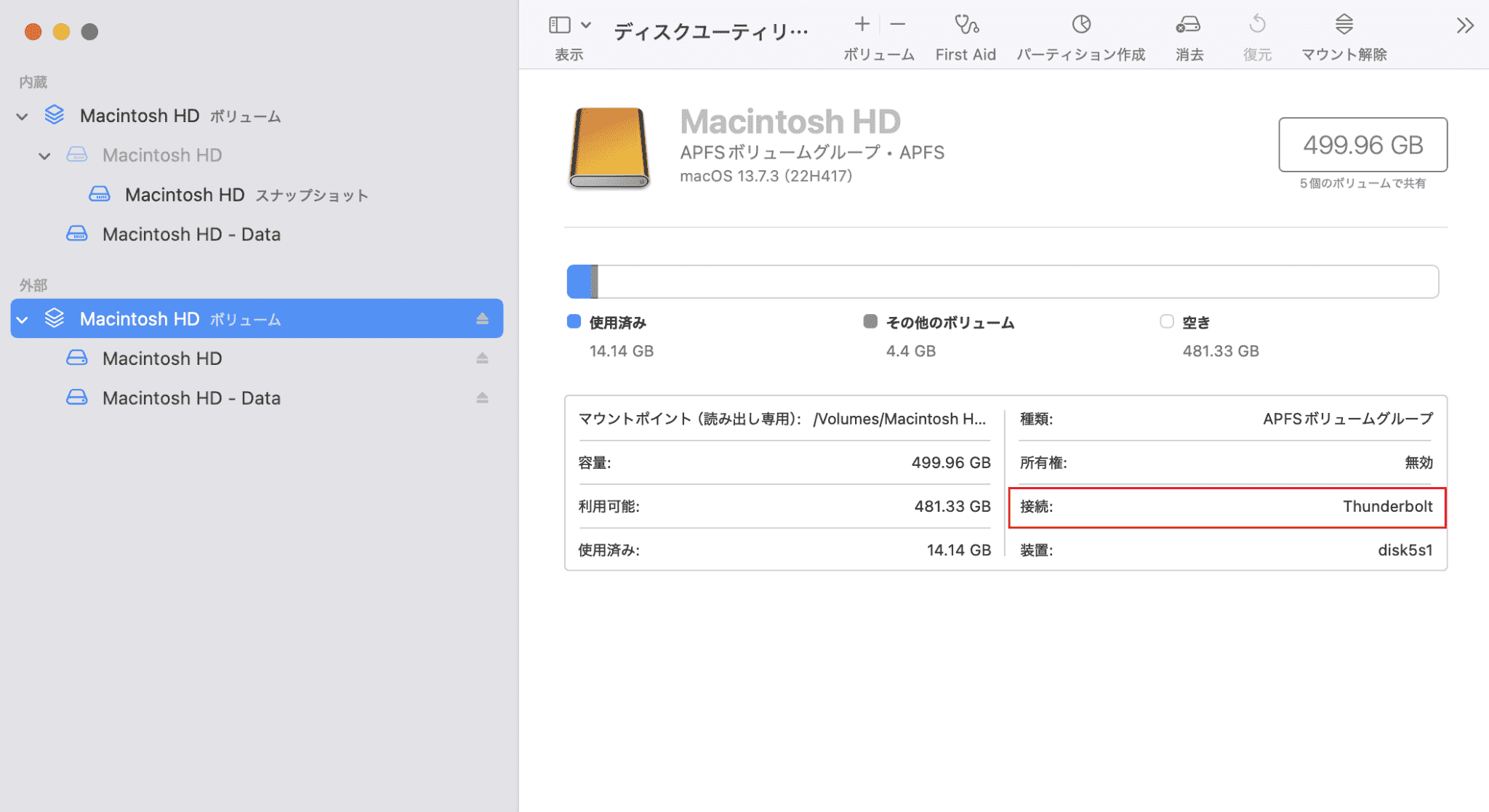This screenshot has height=812, width=1489.
Task: Click the ディスクユーティリ… window title
Action: [711, 31]
